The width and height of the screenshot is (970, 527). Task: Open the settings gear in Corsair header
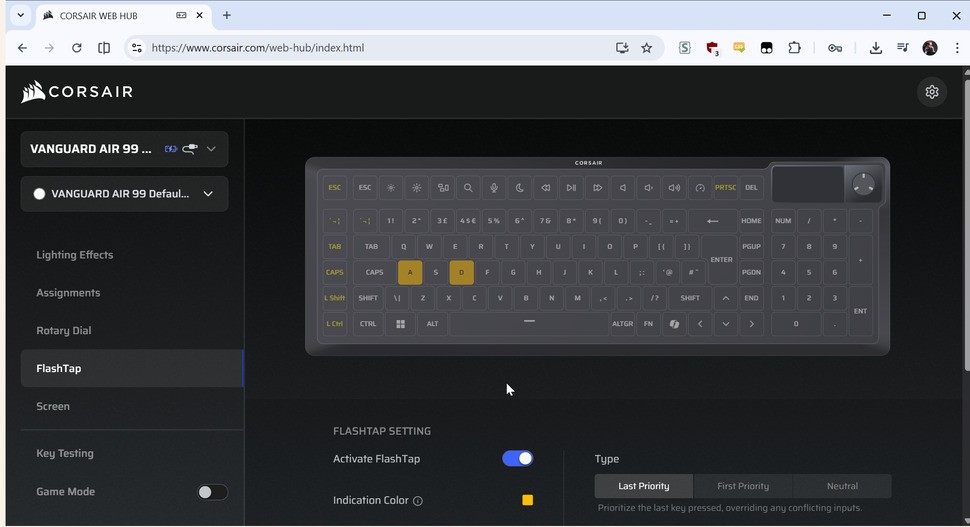pos(932,92)
